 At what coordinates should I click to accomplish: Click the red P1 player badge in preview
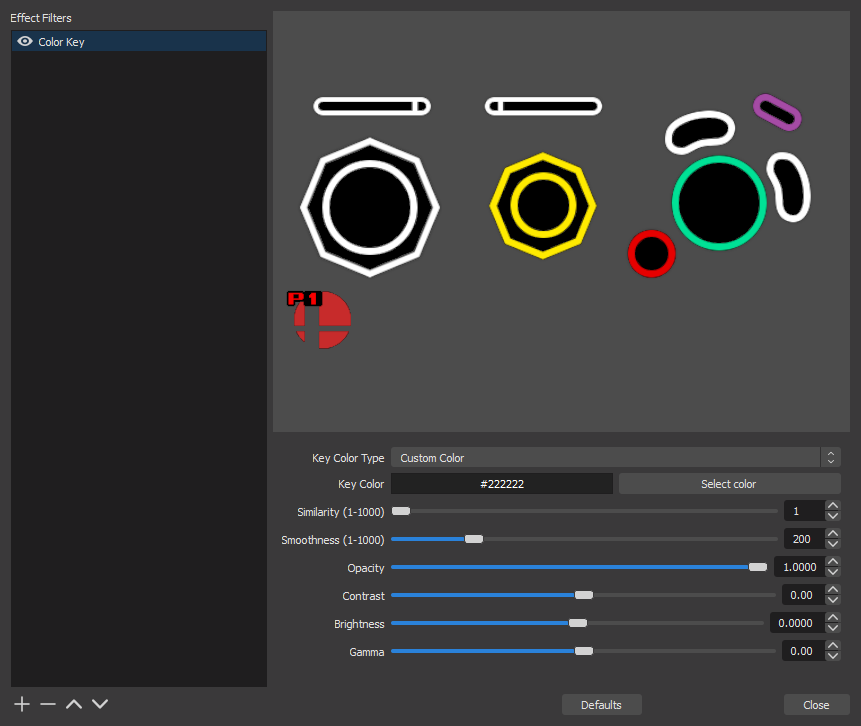(319, 320)
